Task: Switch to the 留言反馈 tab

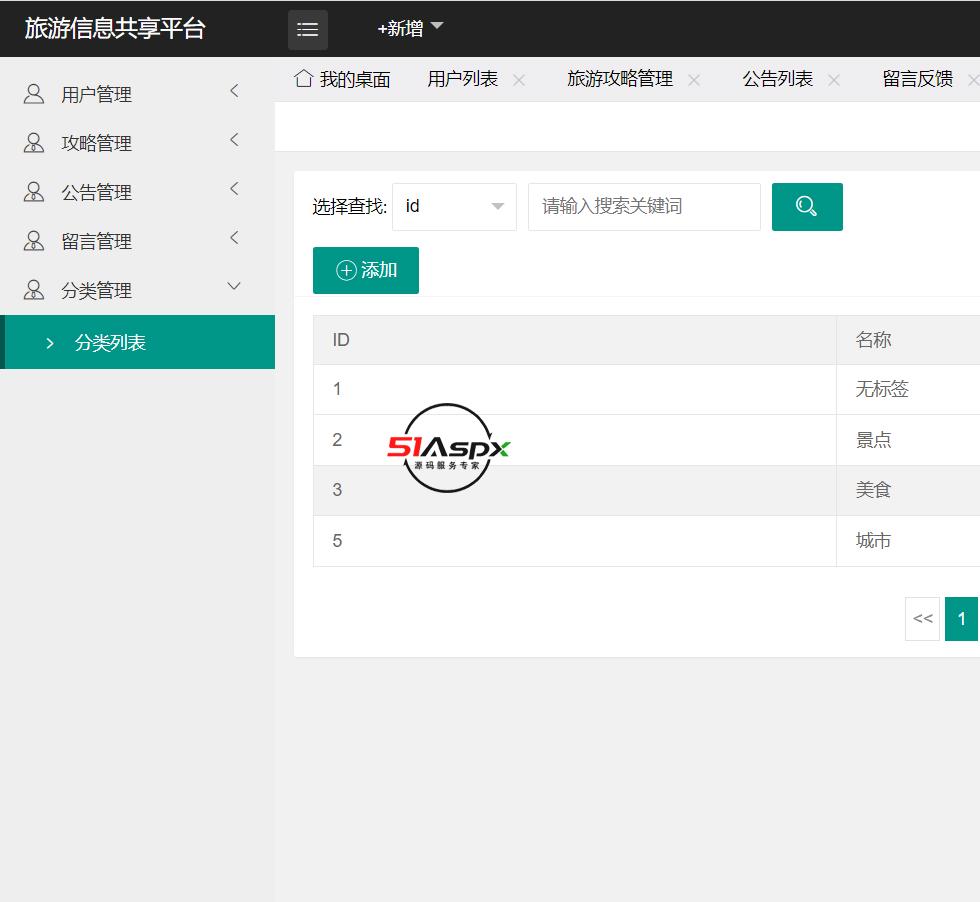Action: [x=917, y=80]
